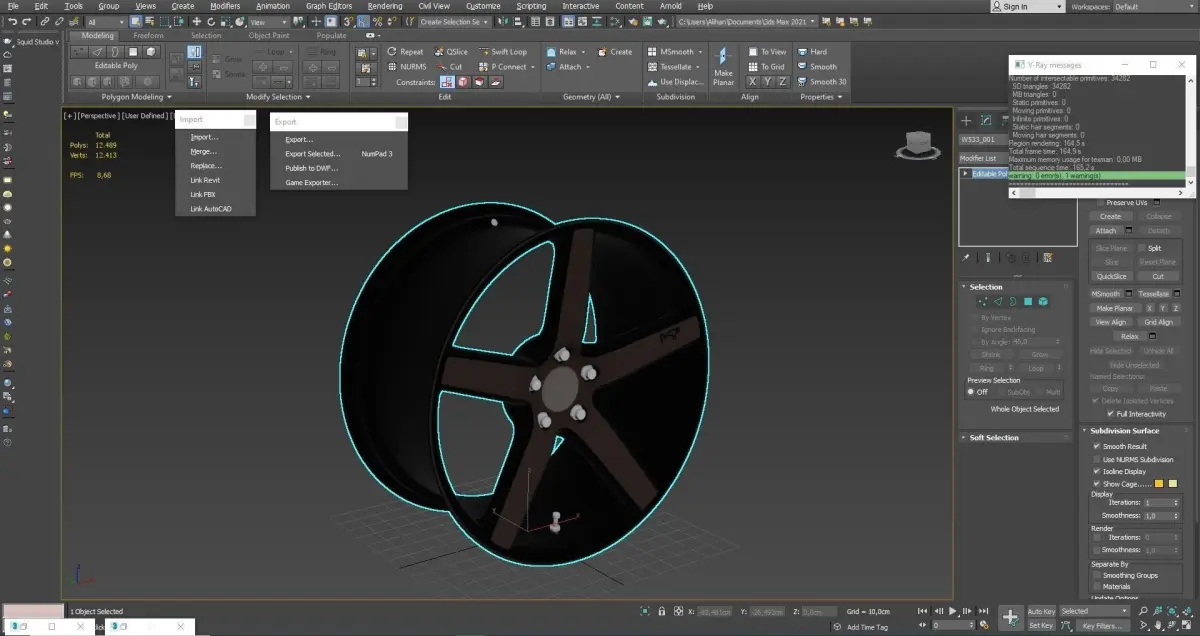Choose the Select and Move tool

(197, 21)
